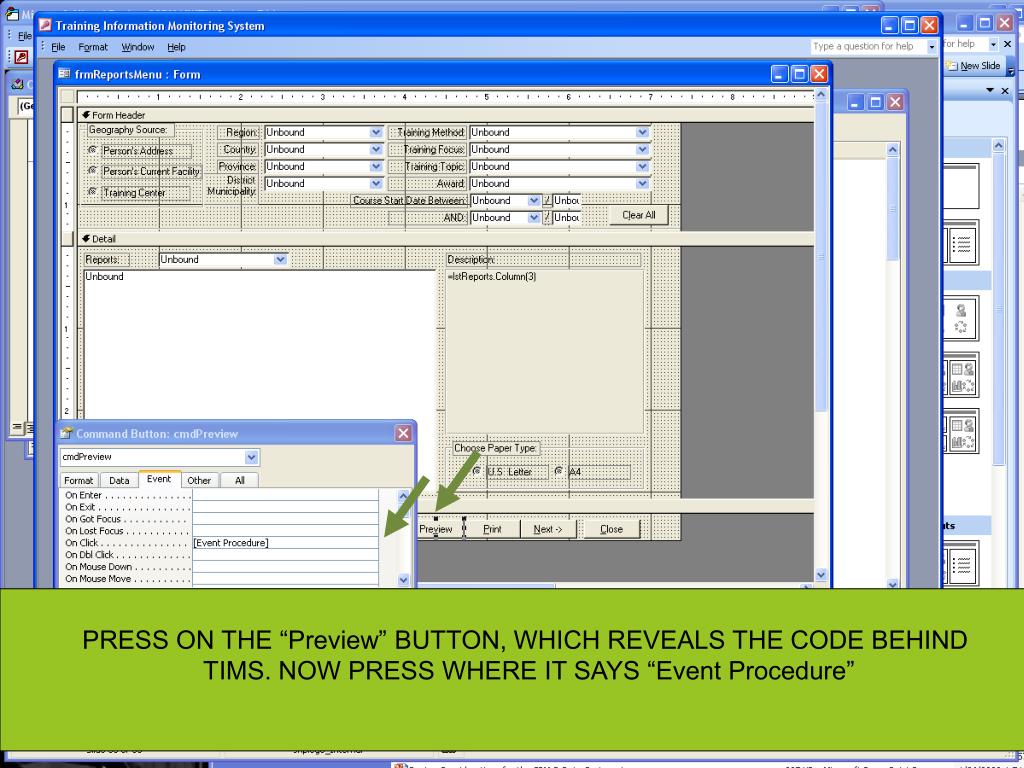The height and width of the screenshot is (768, 1024).
Task: Click the Form Header section bar
Action: click(446, 115)
